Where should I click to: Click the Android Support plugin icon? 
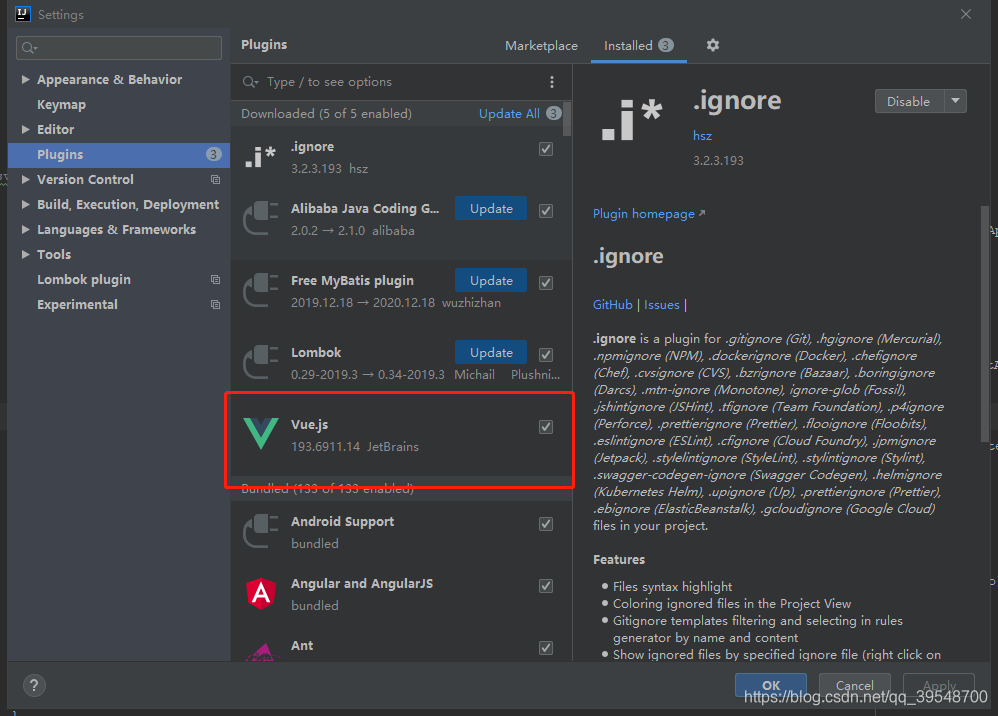coord(261,531)
